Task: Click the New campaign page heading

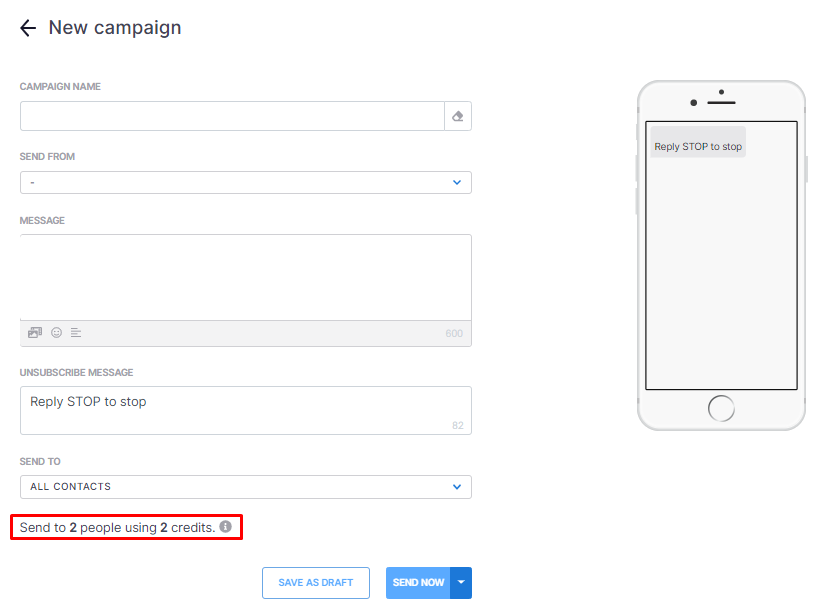Action: pos(115,28)
